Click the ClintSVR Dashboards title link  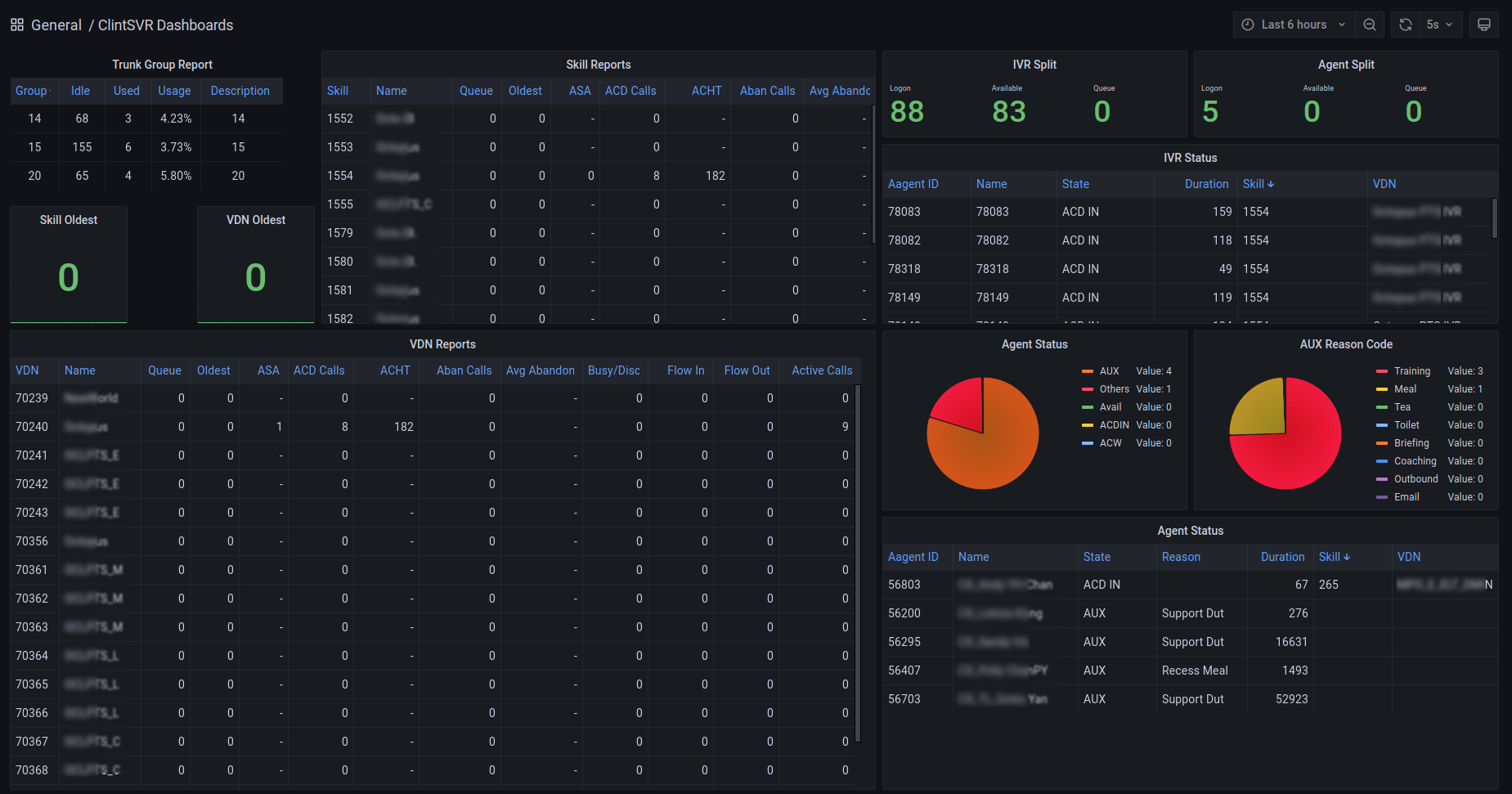pos(165,25)
